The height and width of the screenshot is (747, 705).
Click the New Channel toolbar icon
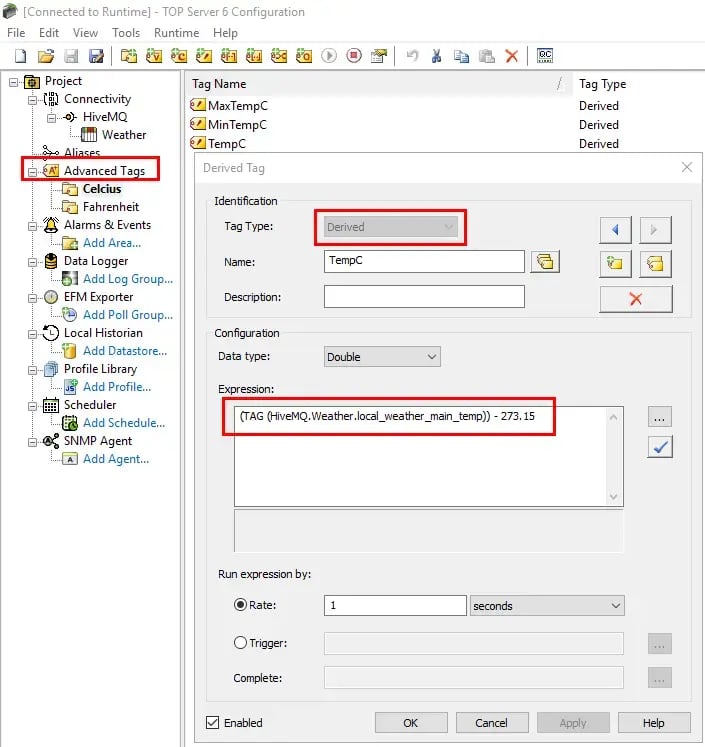pyautogui.click(x=129, y=56)
